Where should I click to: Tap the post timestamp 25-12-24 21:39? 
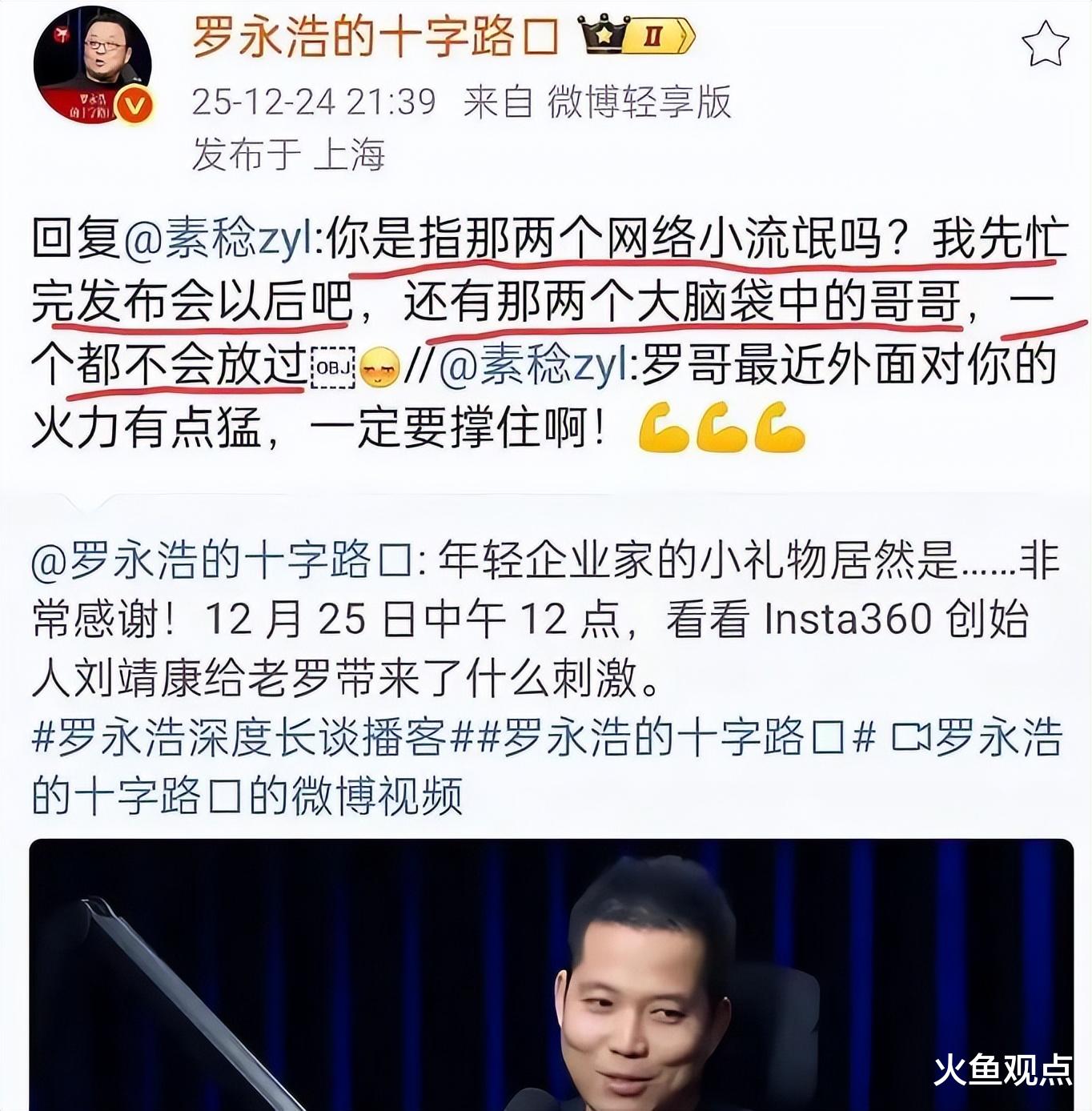click(x=314, y=102)
